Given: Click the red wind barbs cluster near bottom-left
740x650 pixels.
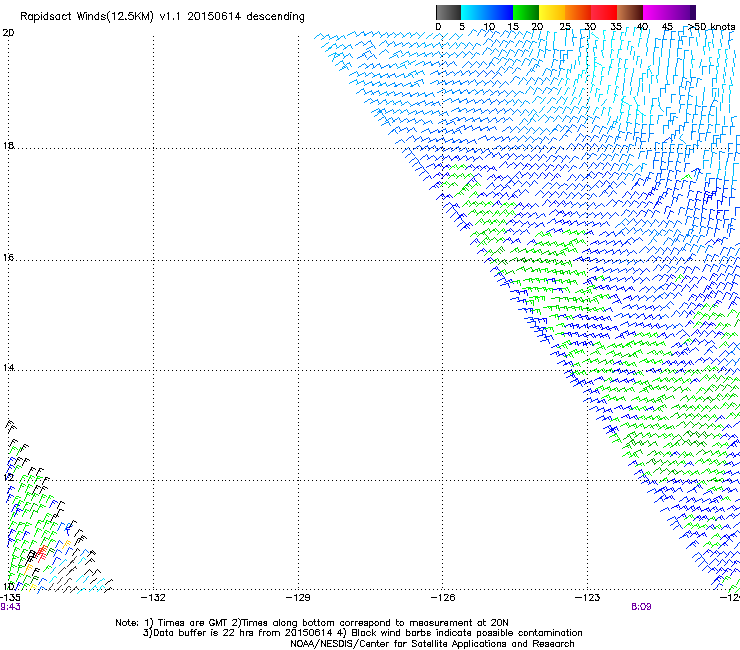Looking at the screenshot, I should tap(42, 553).
